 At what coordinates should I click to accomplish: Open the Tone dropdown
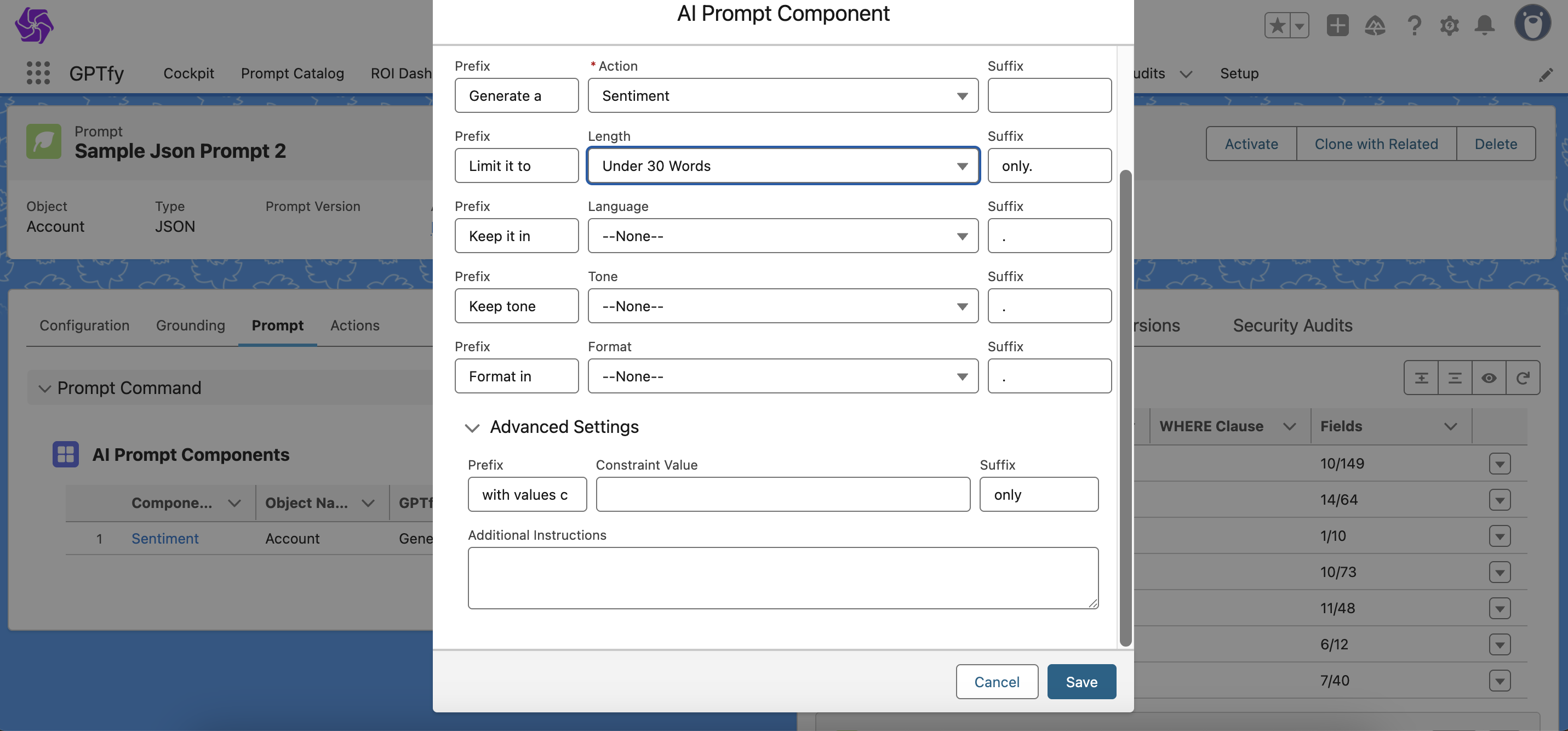click(783, 306)
